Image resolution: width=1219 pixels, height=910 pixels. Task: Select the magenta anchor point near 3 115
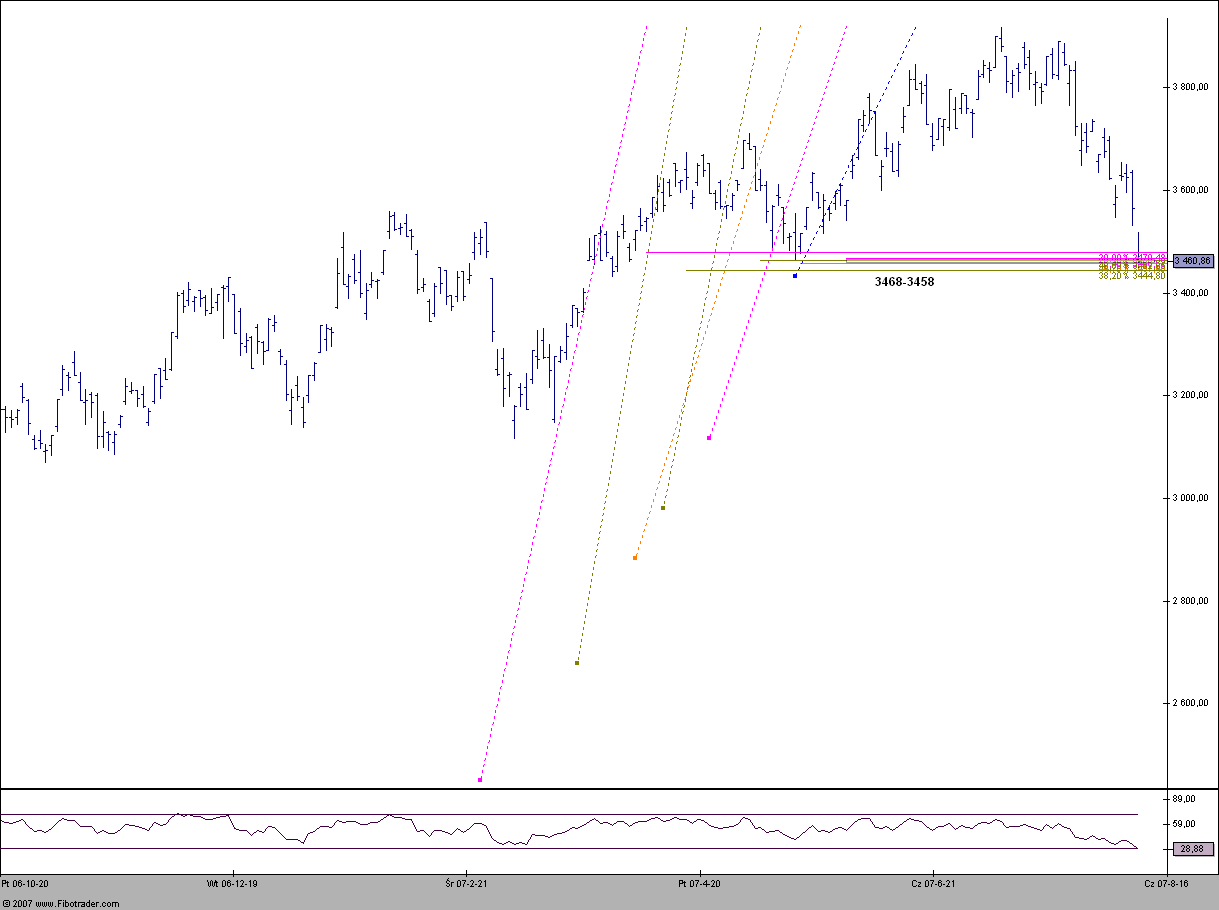709,438
